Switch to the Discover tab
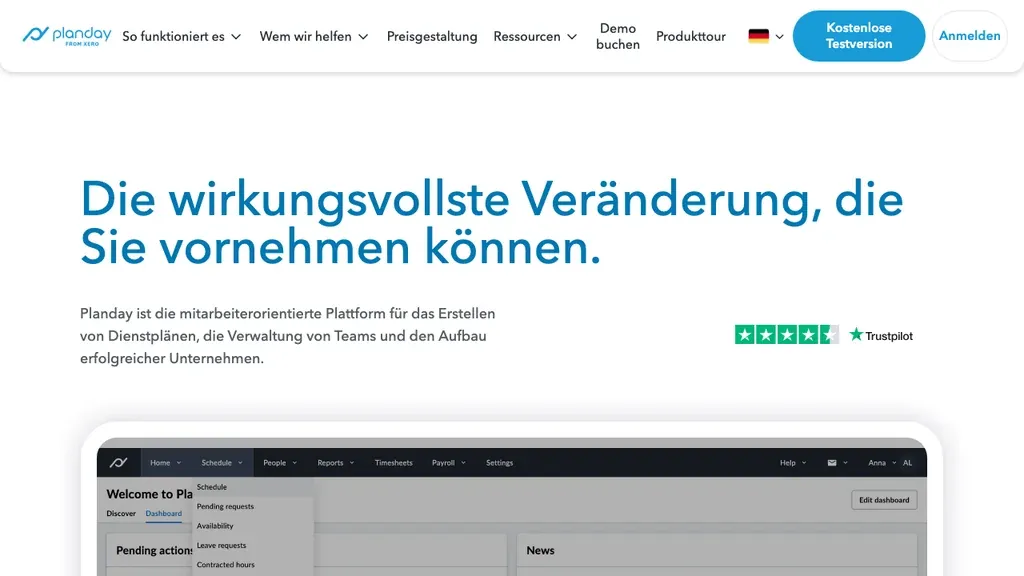Screen dimensions: 1024x576 pos(121,513)
